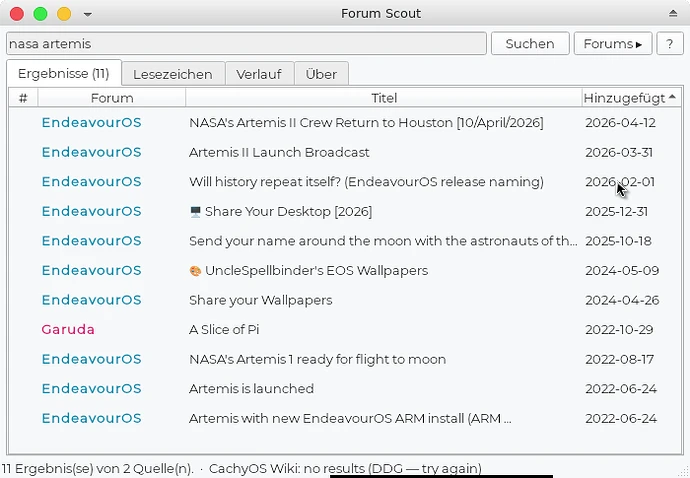Select the Artemis II Launch Broadcast result

[x=345, y=152]
